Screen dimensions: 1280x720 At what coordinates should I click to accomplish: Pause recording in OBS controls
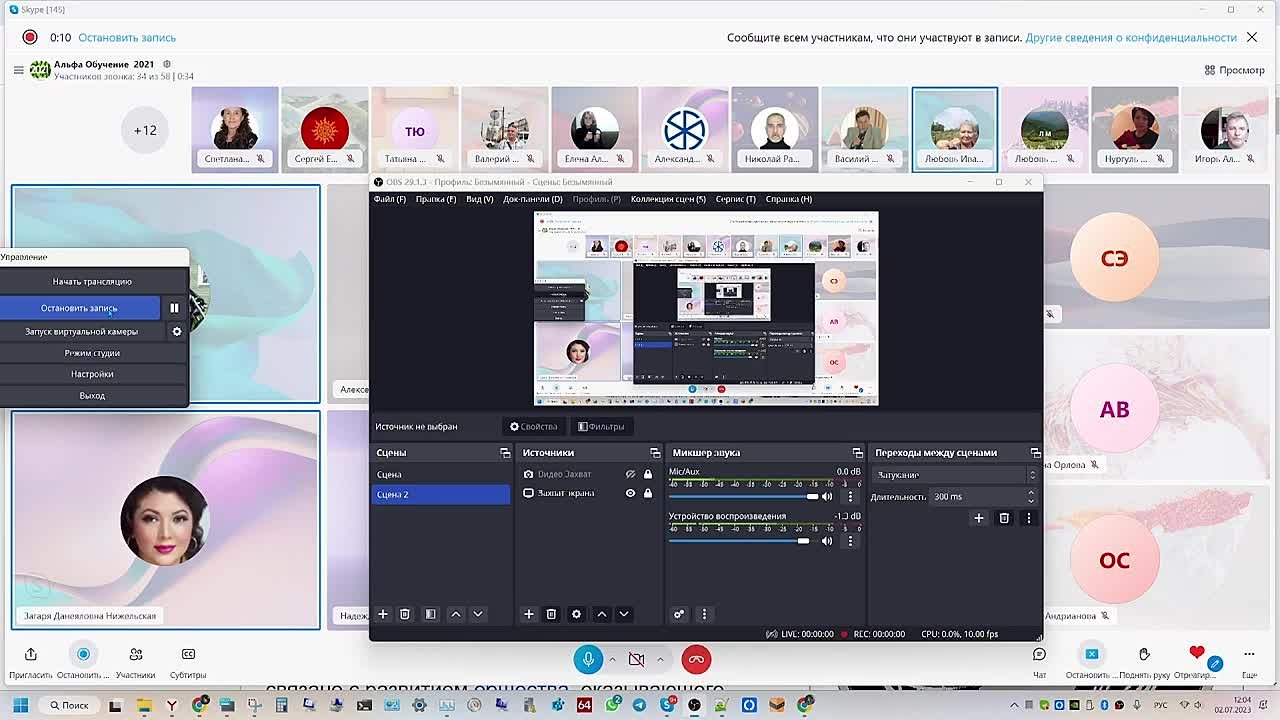point(174,308)
